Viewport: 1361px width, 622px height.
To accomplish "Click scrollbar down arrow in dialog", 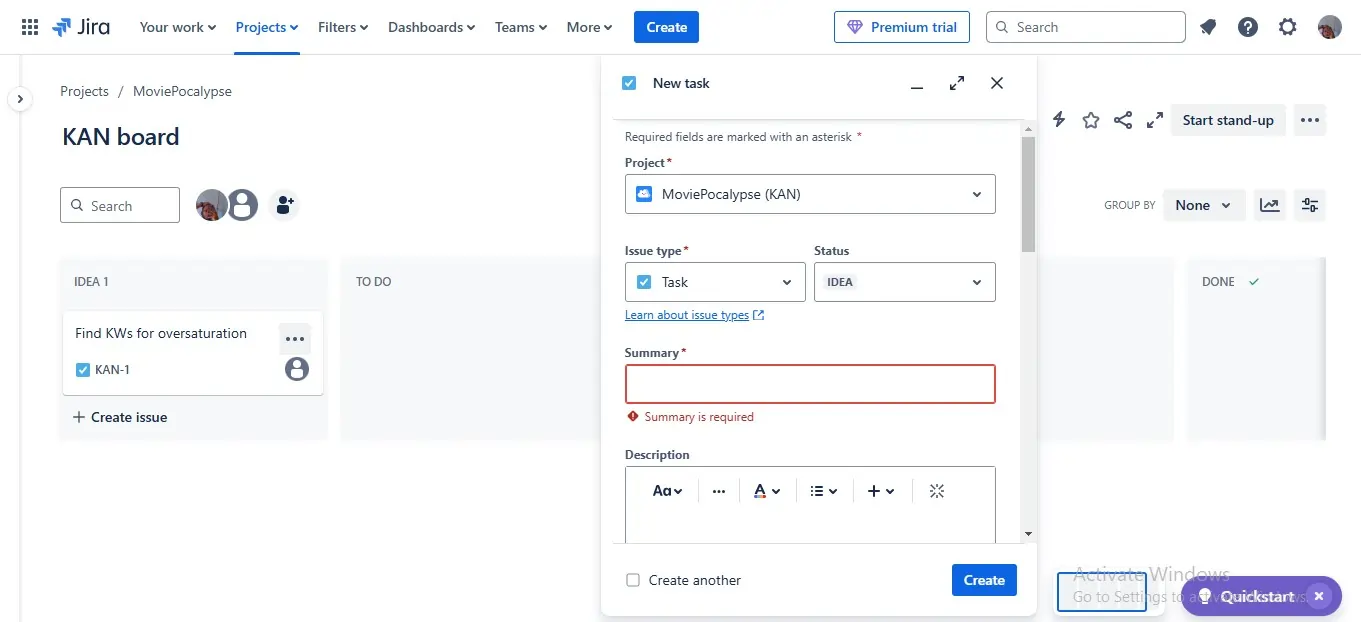I will (x=1028, y=535).
